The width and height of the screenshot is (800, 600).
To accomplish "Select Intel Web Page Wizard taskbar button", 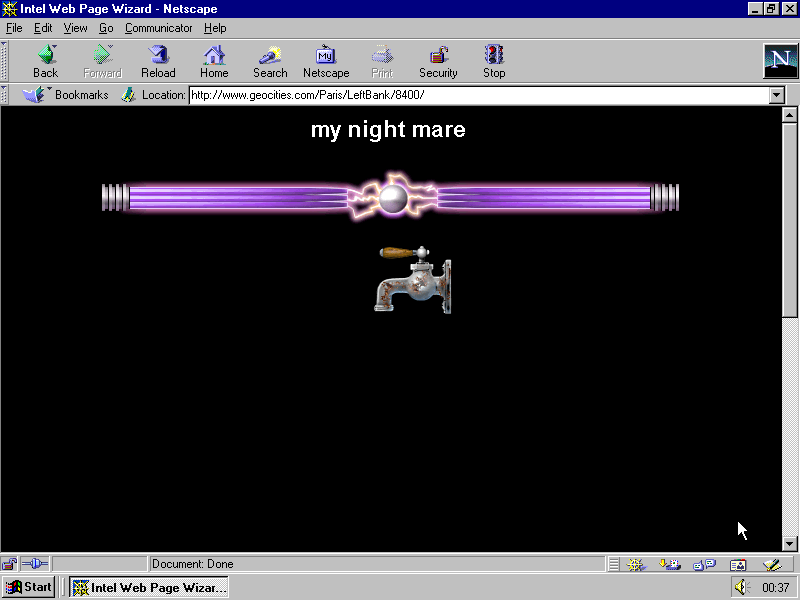I will point(149,587).
